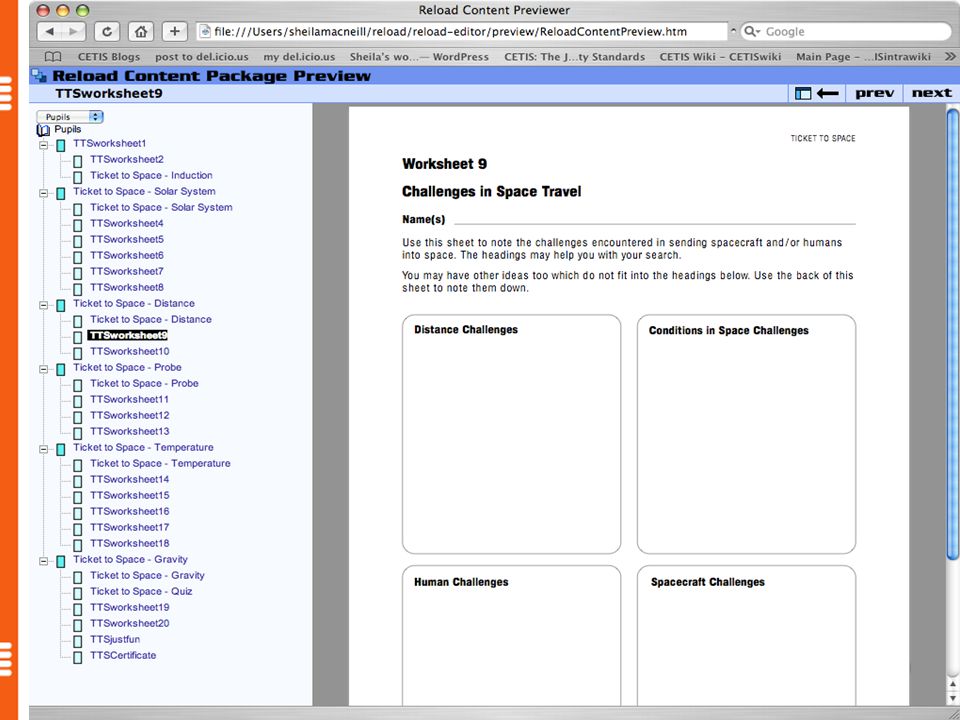This screenshot has width=960, height=720.
Task: Click the Add bookmark plus button
Action: coord(175,31)
